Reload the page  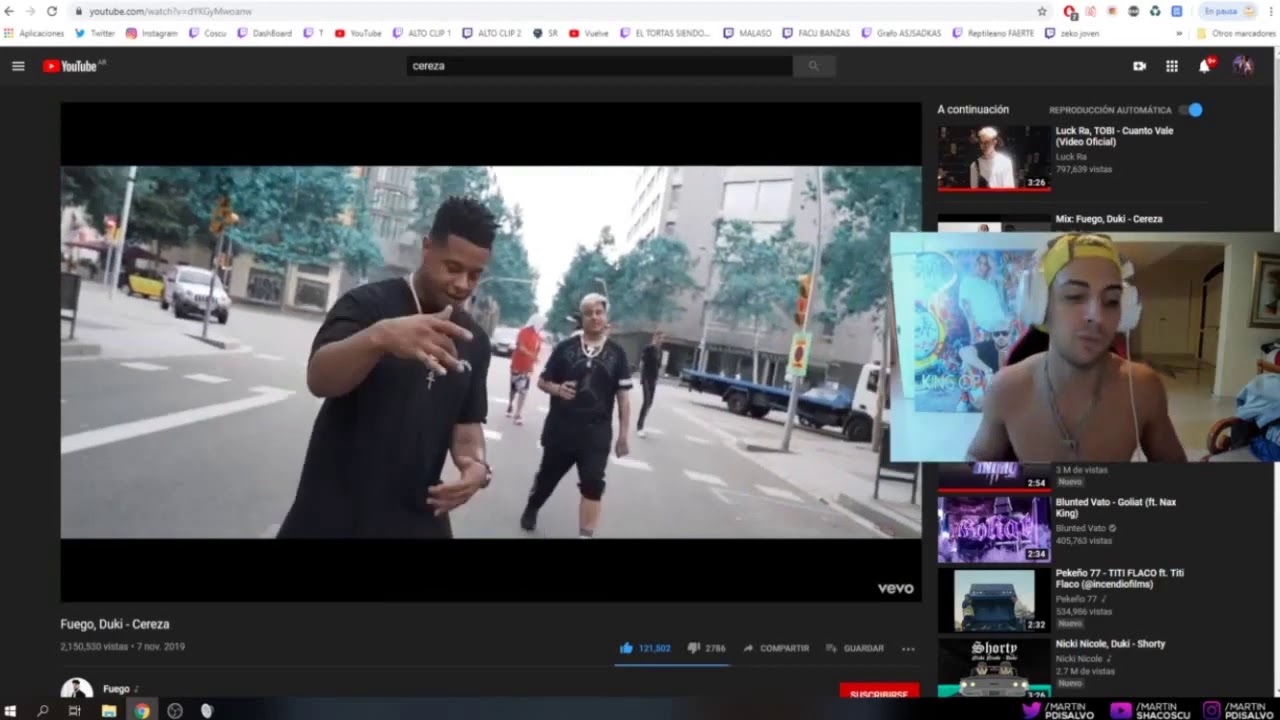52,11
